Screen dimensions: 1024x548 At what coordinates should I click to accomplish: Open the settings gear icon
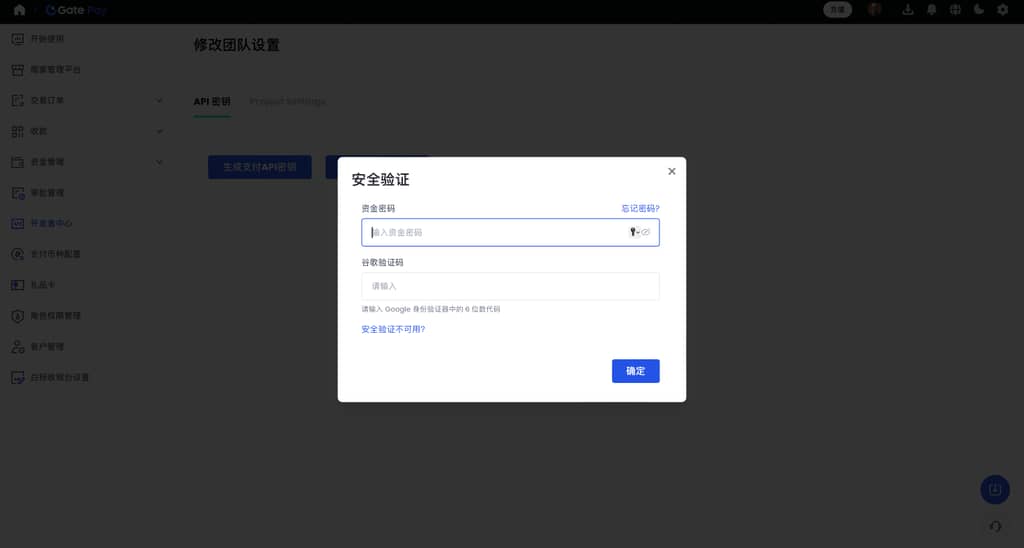tap(1003, 10)
